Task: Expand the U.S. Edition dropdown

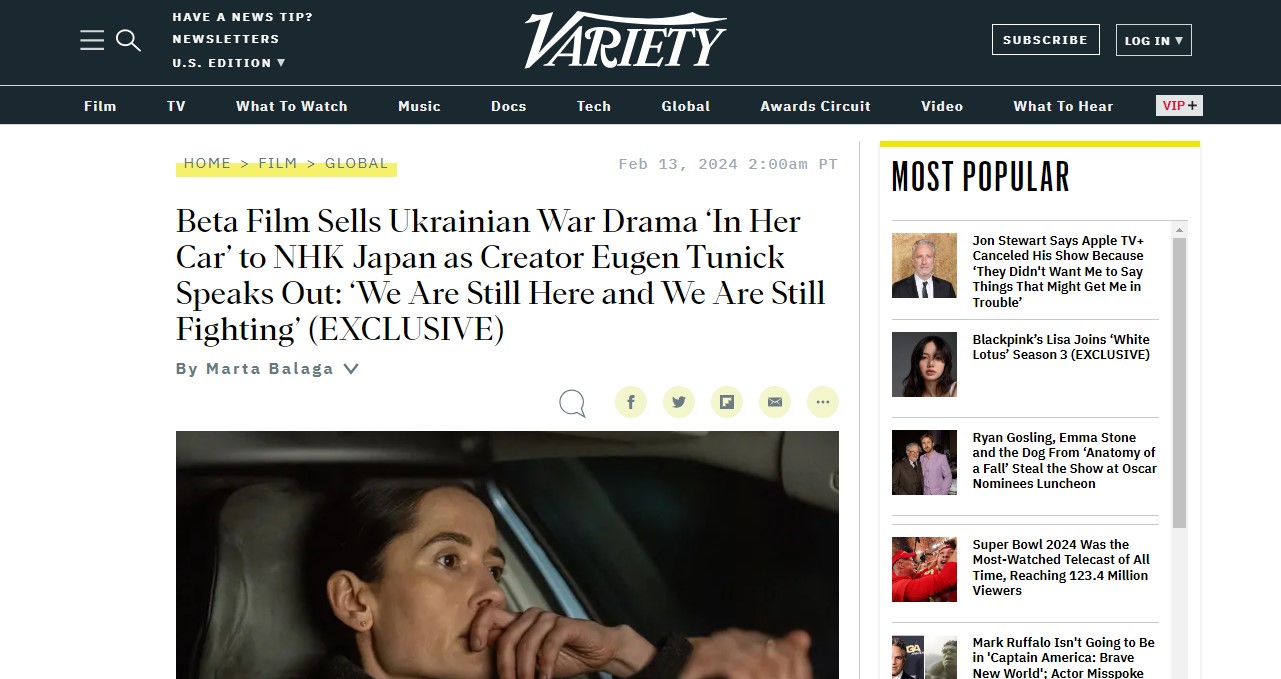Action: coord(229,63)
